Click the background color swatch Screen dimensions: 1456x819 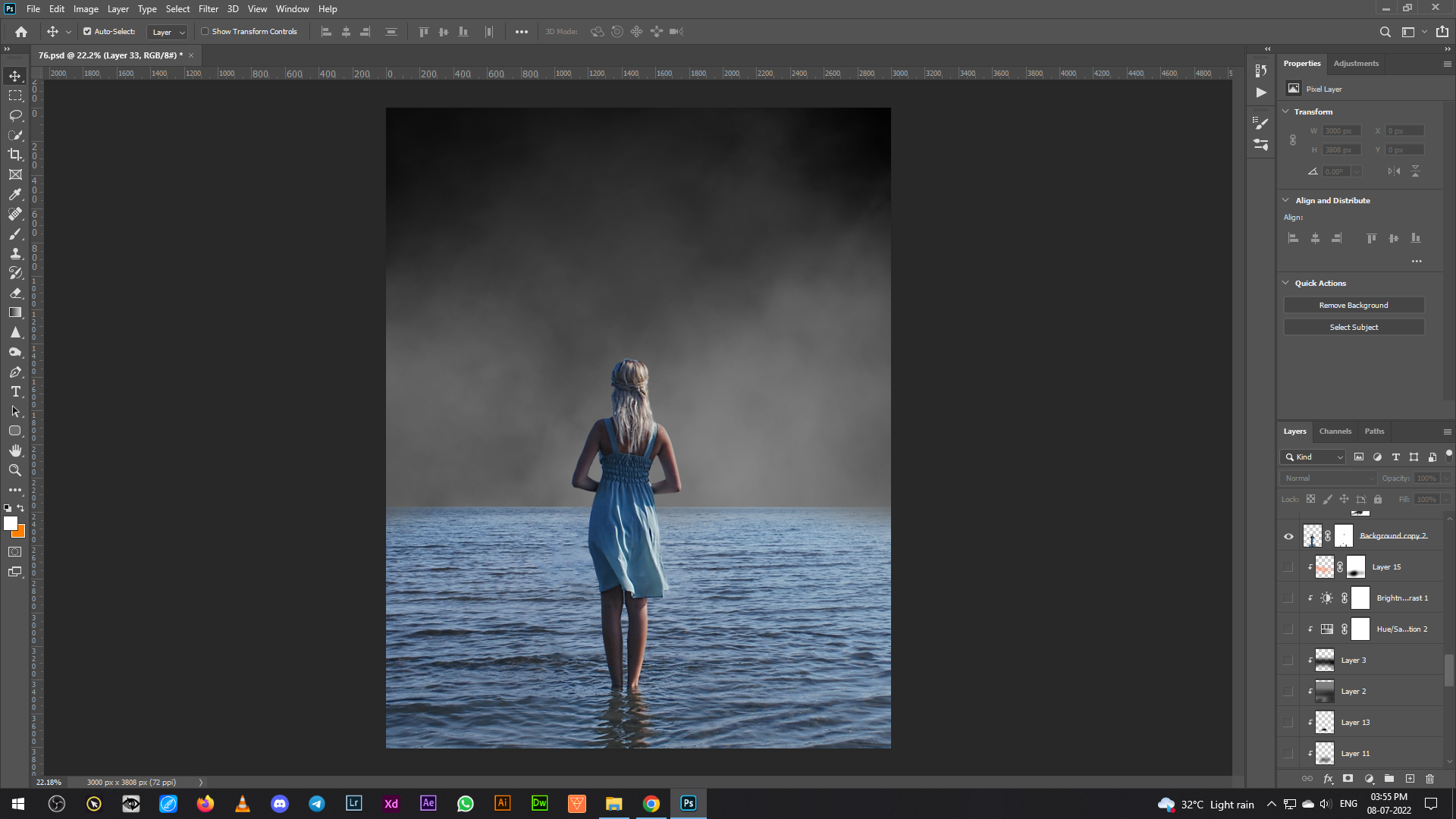20,532
